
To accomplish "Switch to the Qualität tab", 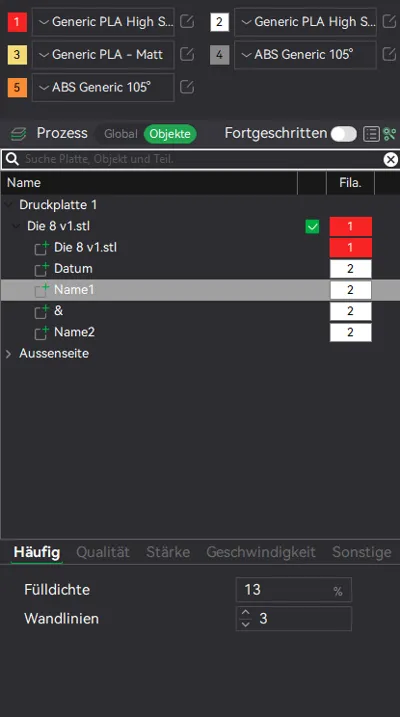I will tap(103, 552).
